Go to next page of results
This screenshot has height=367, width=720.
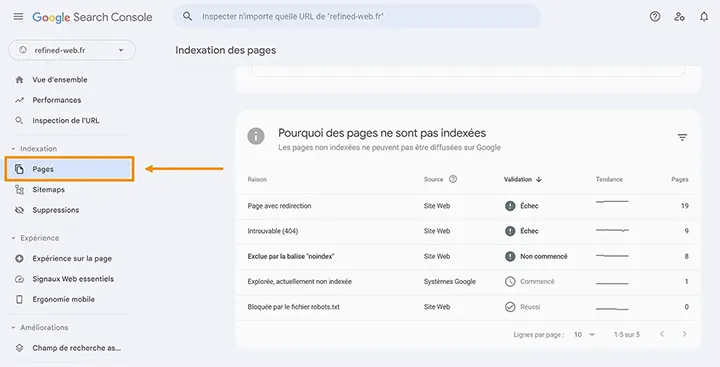[x=684, y=334]
